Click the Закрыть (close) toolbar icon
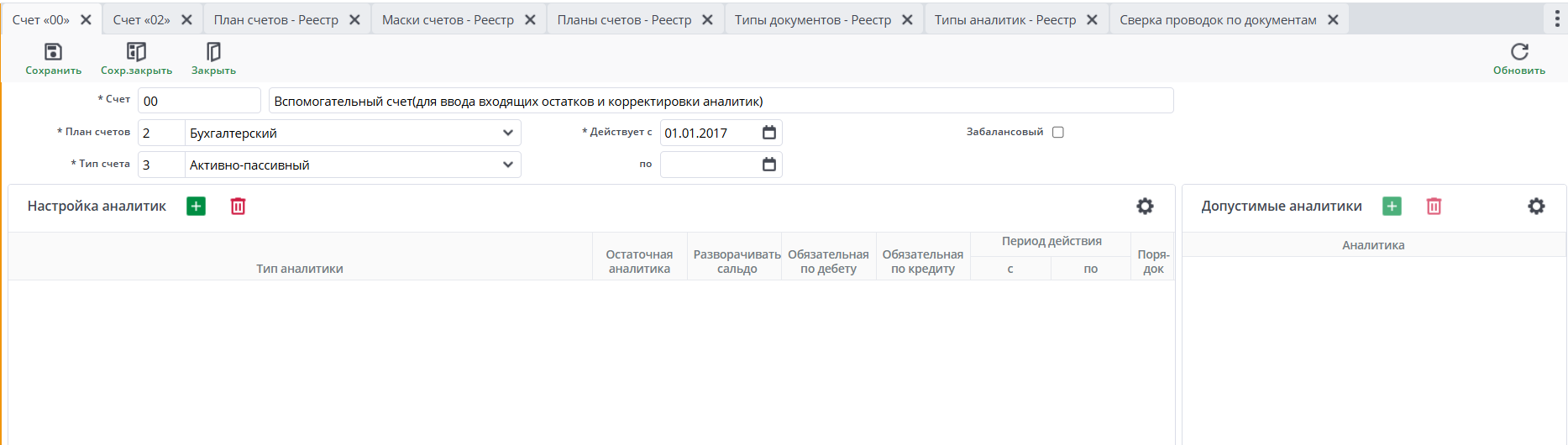The height and width of the screenshot is (445, 1568). 213,52
